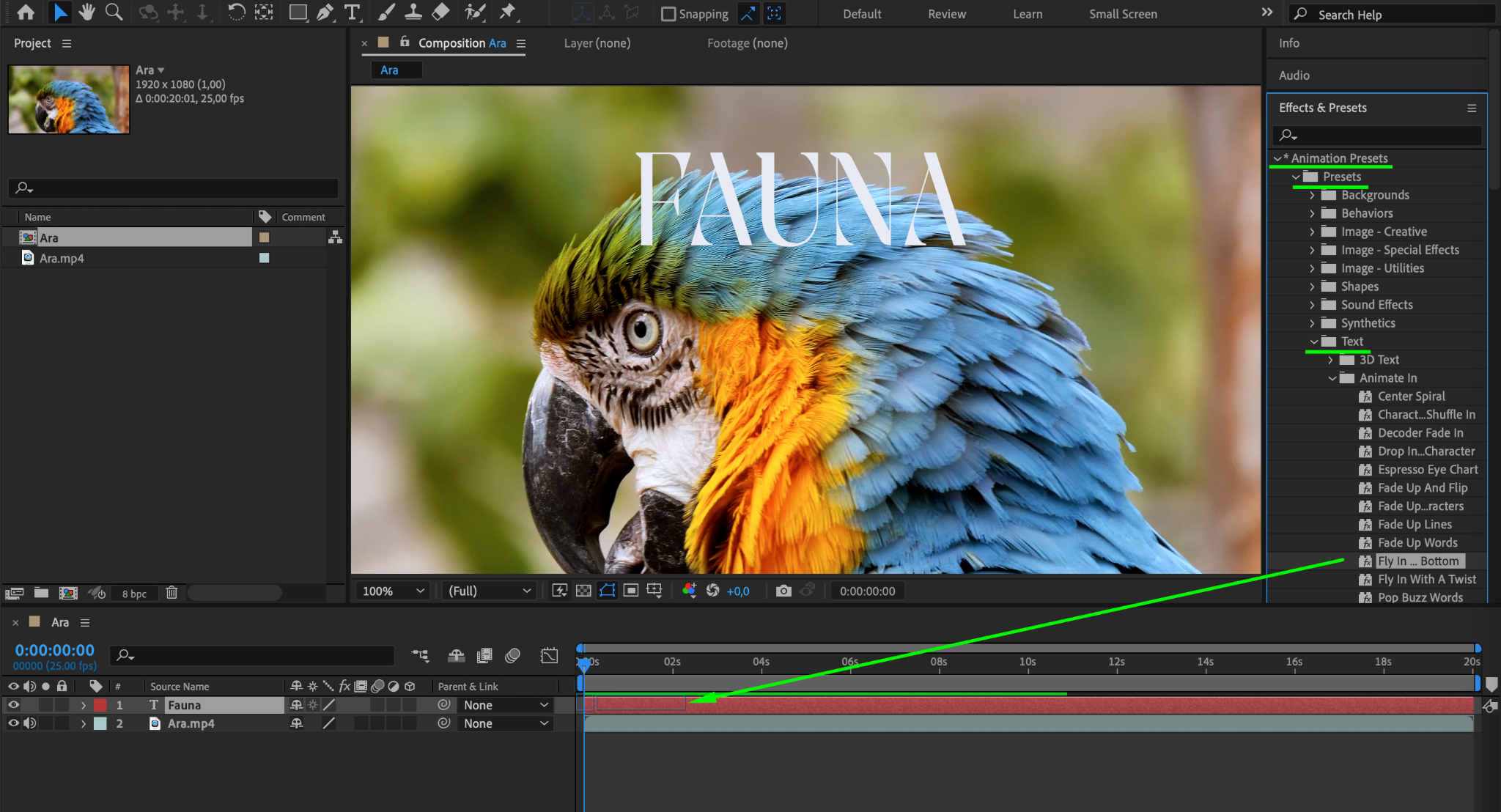
Task: Open the Learn workspace tab
Action: 1027,14
